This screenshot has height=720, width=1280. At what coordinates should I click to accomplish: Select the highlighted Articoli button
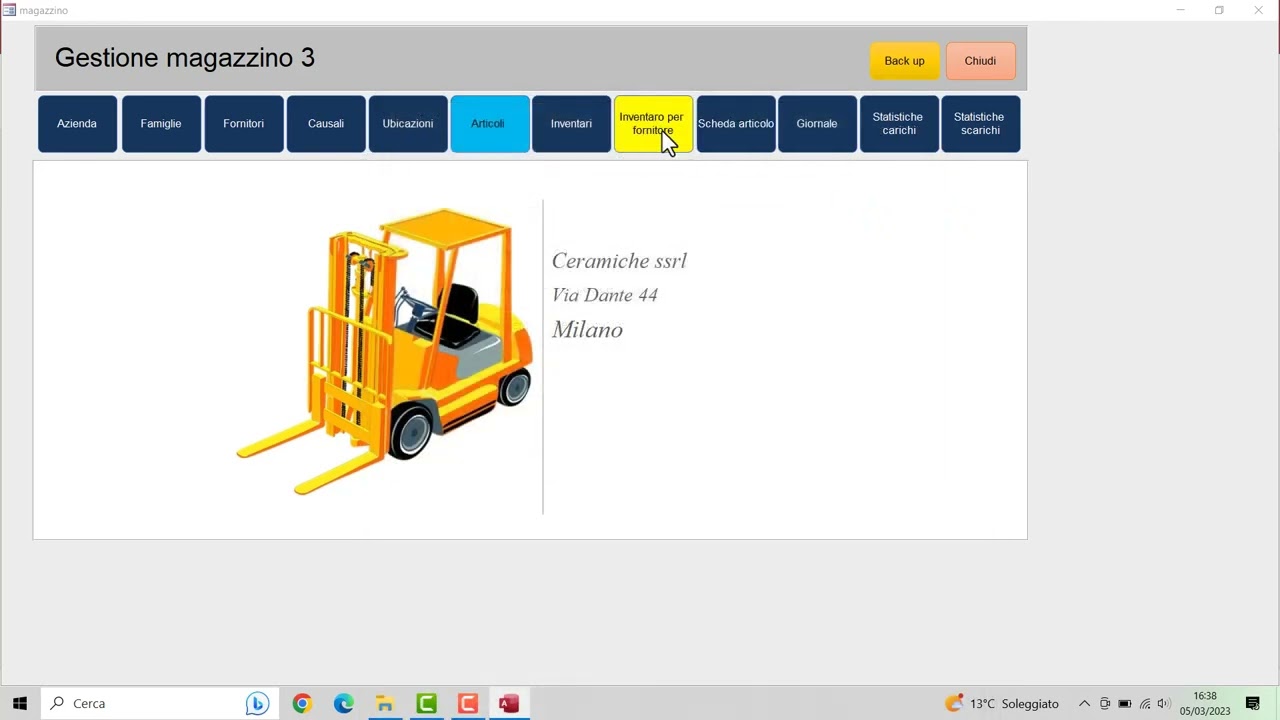point(490,124)
